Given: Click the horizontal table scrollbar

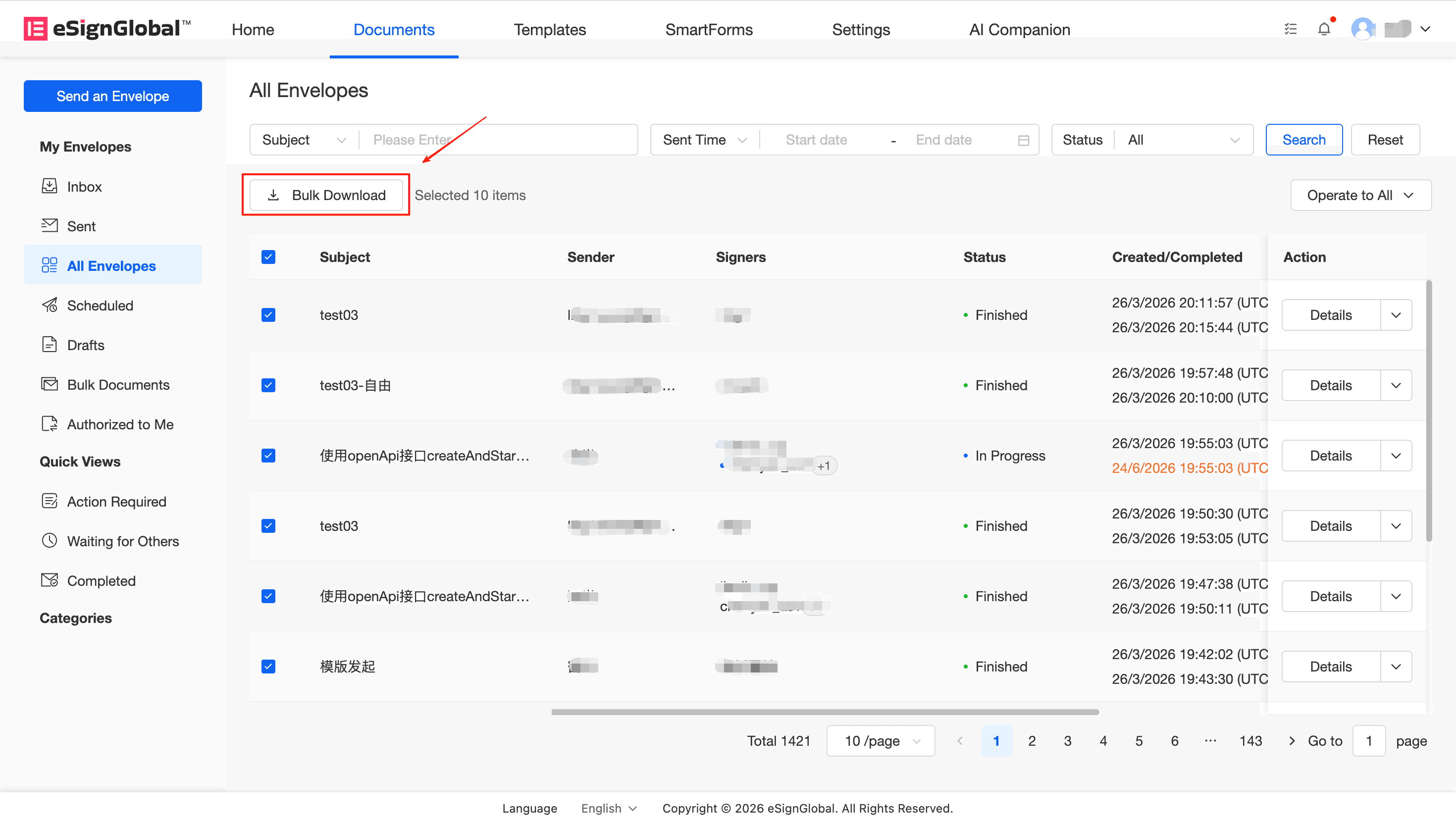Looking at the screenshot, I should click(x=825, y=712).
